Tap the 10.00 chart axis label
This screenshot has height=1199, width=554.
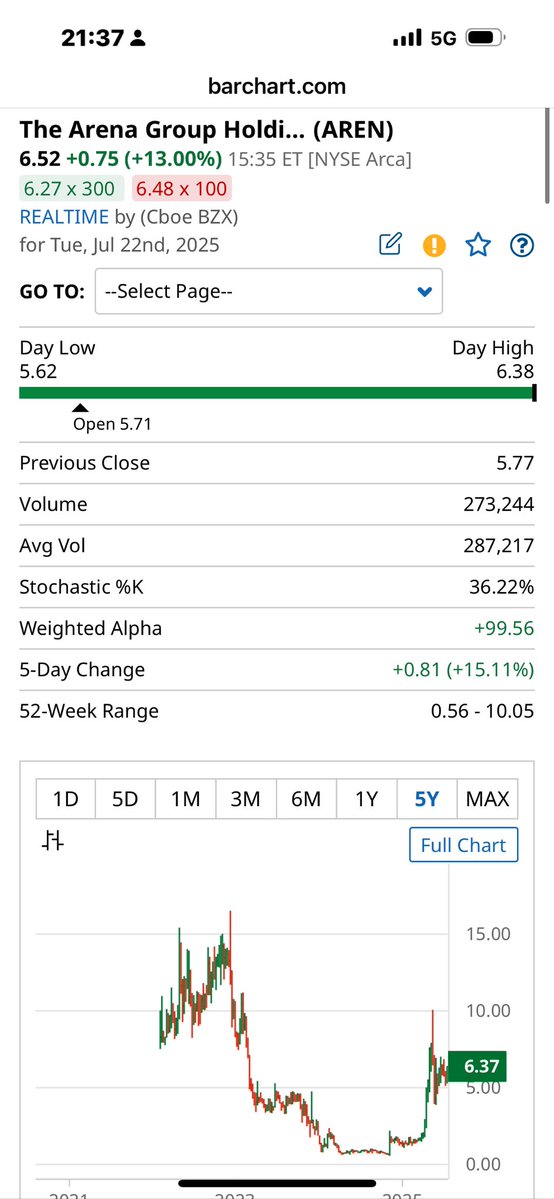[x=487, y=1010]
